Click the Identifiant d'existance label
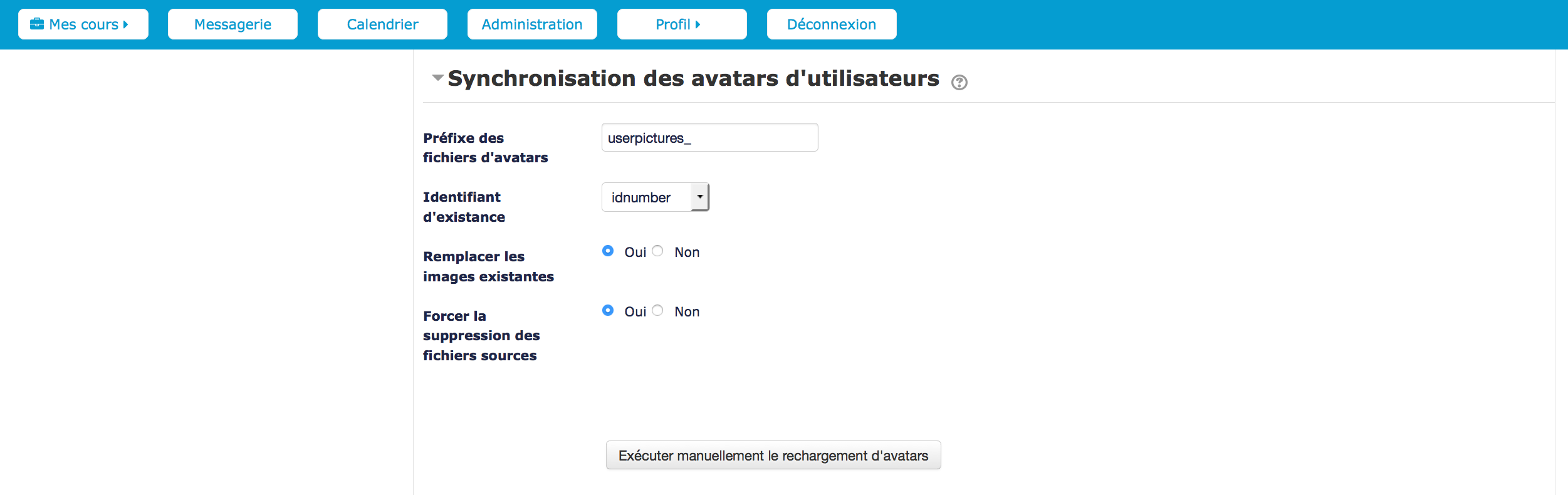Screen dimensions: 1568x495 click(464, 207)
